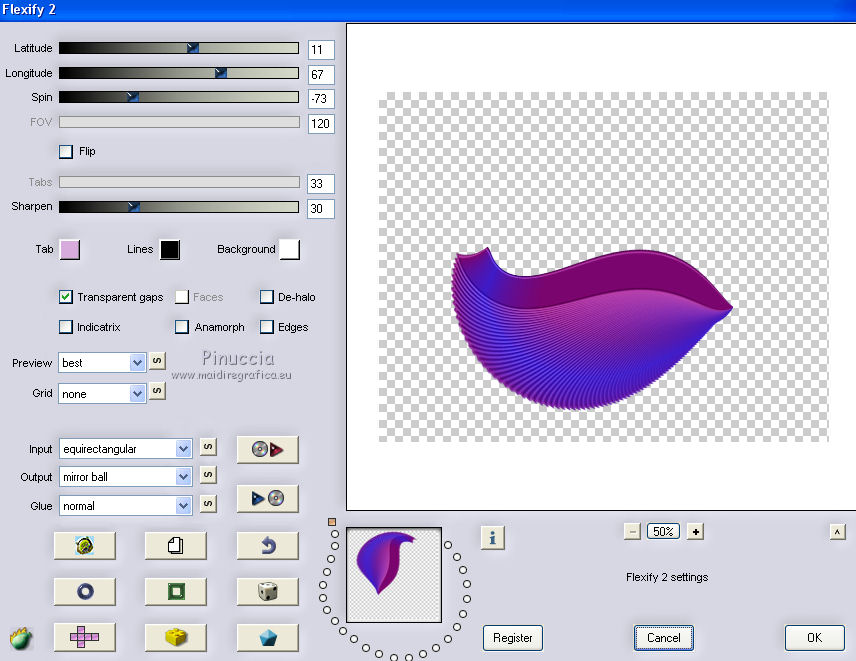Click the blue info i button
This screenshot has height=661, width=856.
tap(492, 538)
